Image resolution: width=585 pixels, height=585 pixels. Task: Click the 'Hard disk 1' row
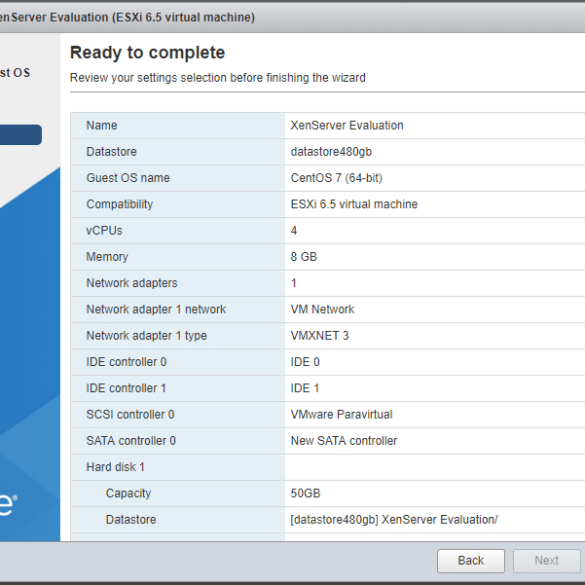click(328, 467)
